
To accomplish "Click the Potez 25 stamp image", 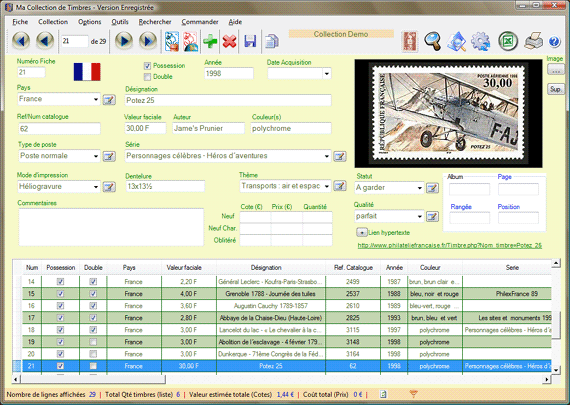I will [x=448, y=113].
